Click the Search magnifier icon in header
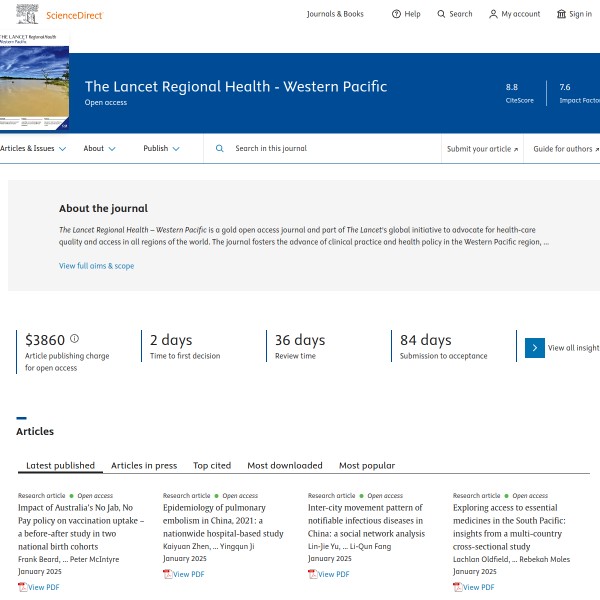Screen dimensions: 600x600 point(442,14)
